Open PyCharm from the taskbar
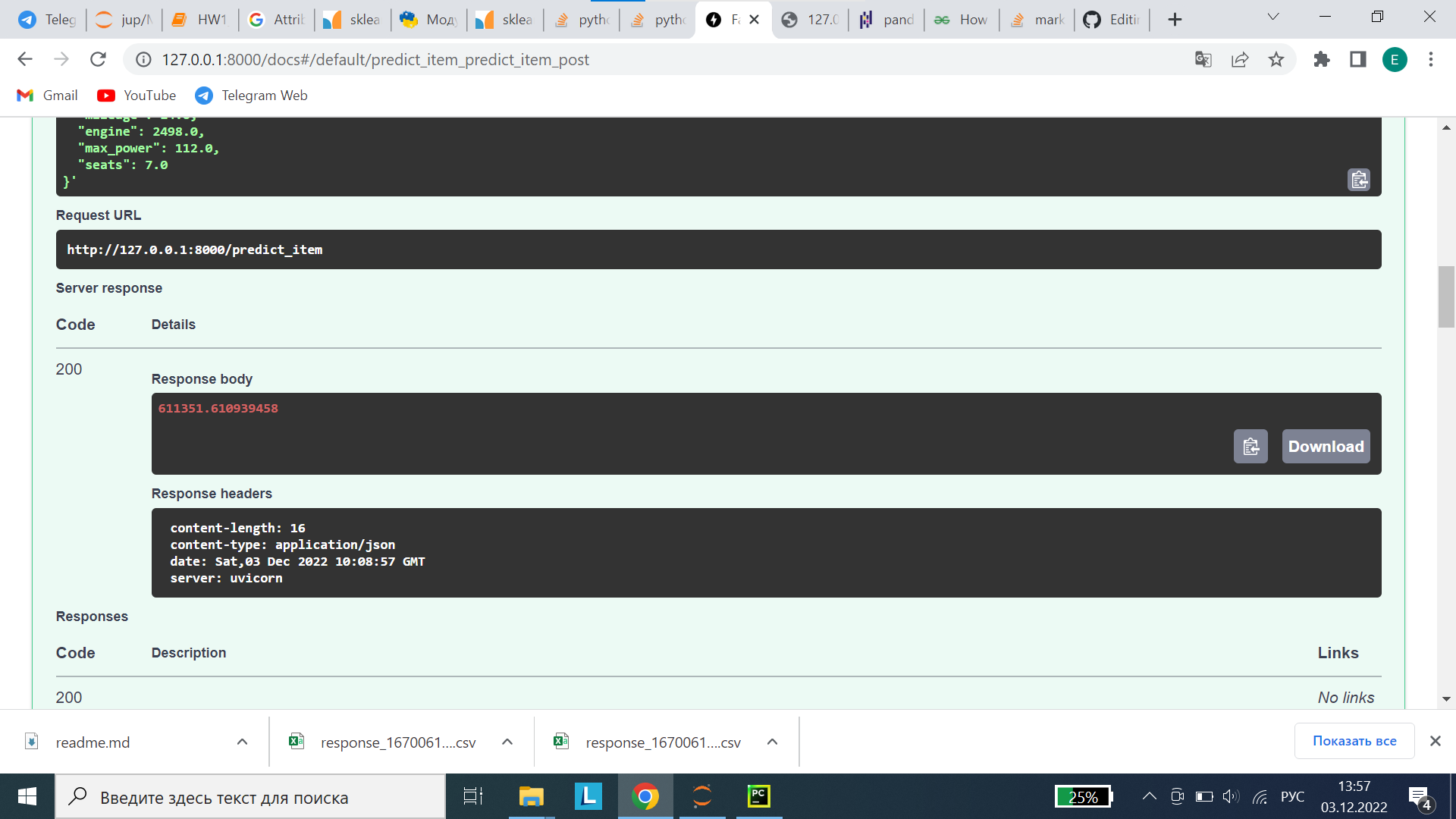The image size is (1456, 819). pyautogui.click(x=758, y=796)
